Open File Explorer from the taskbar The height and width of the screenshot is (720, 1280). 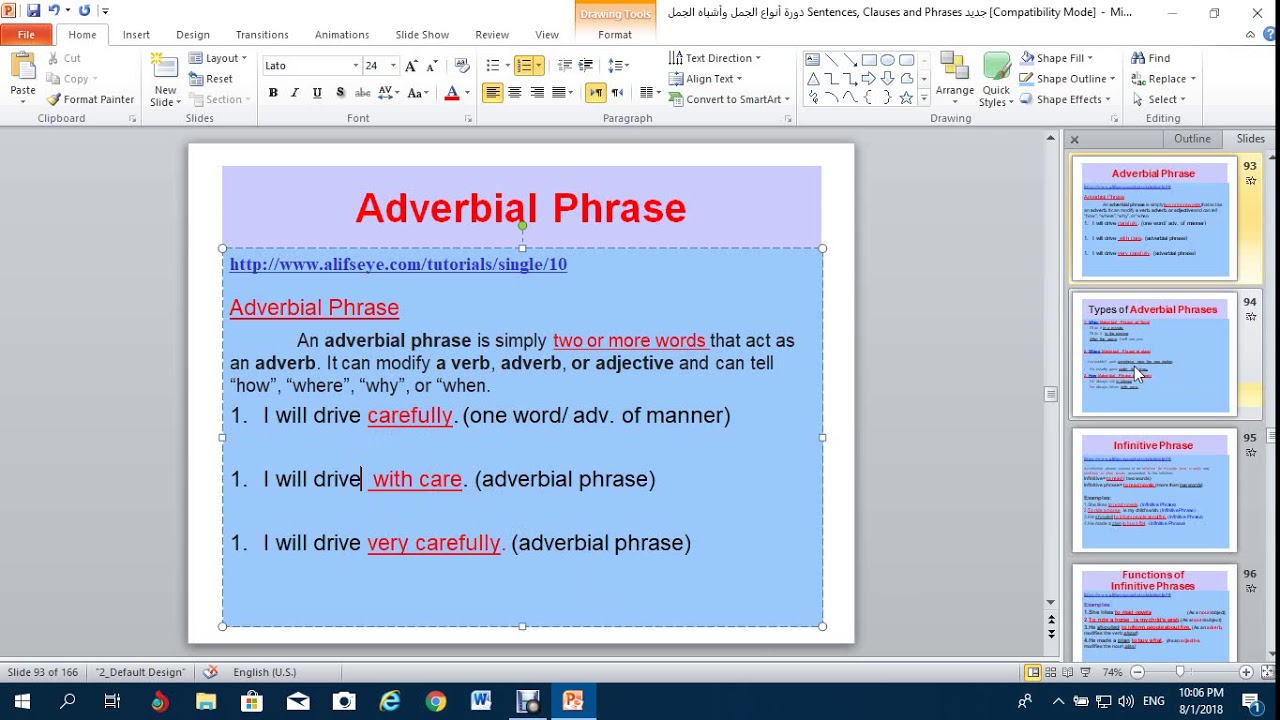tap(206, 701)
